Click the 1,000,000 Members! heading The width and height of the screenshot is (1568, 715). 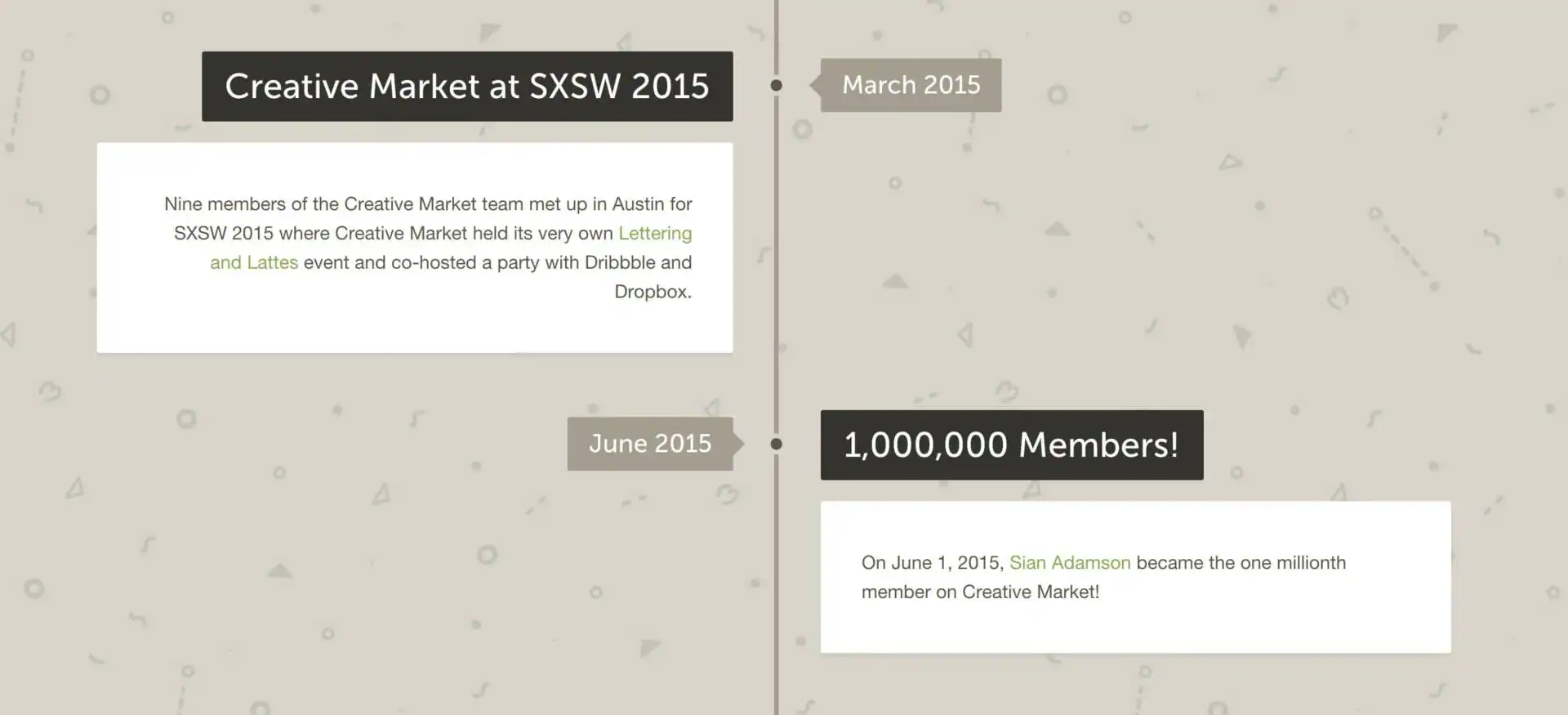coord(1011,445)
